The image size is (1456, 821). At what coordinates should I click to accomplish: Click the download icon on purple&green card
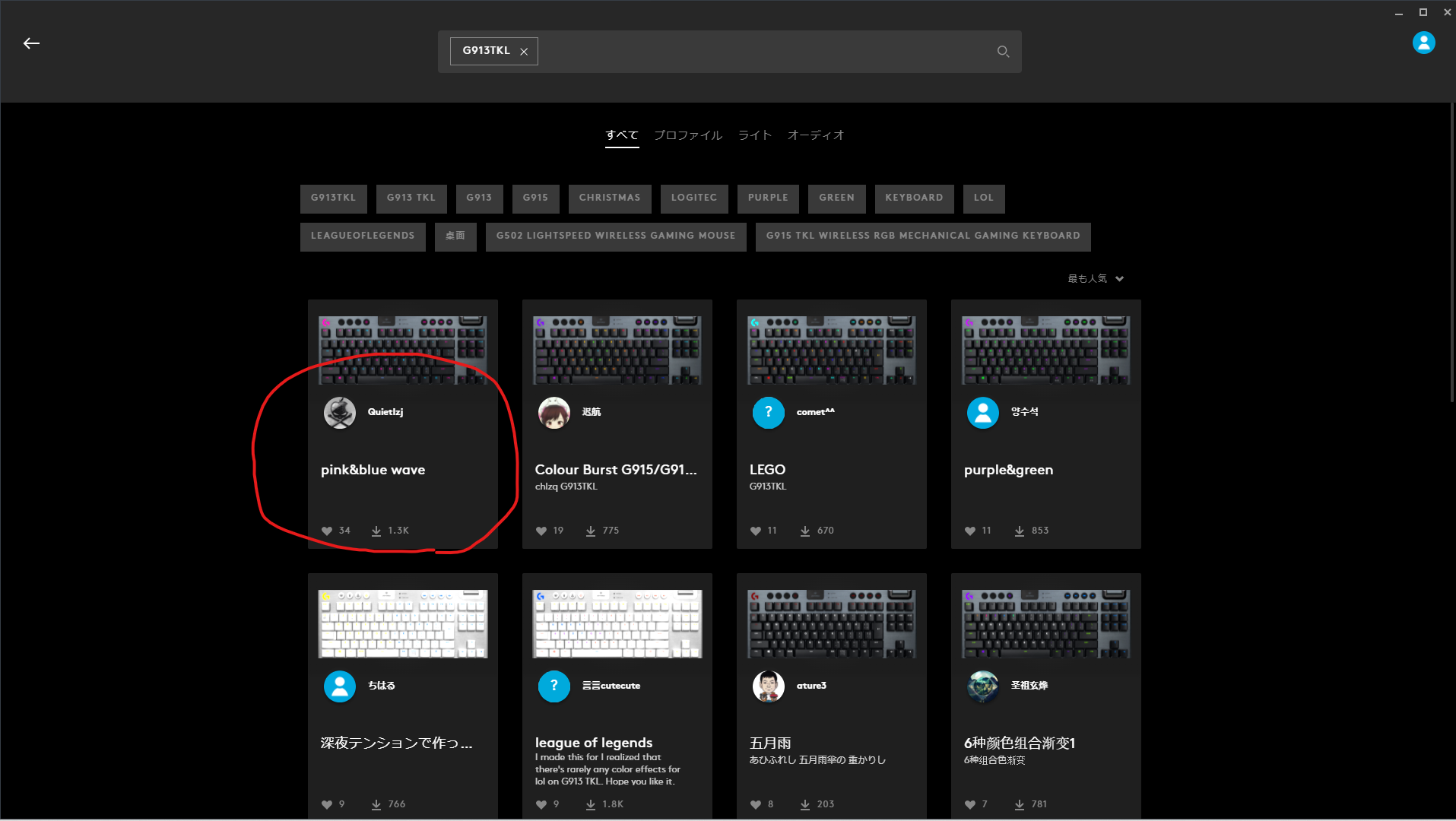click(1019, 531)
